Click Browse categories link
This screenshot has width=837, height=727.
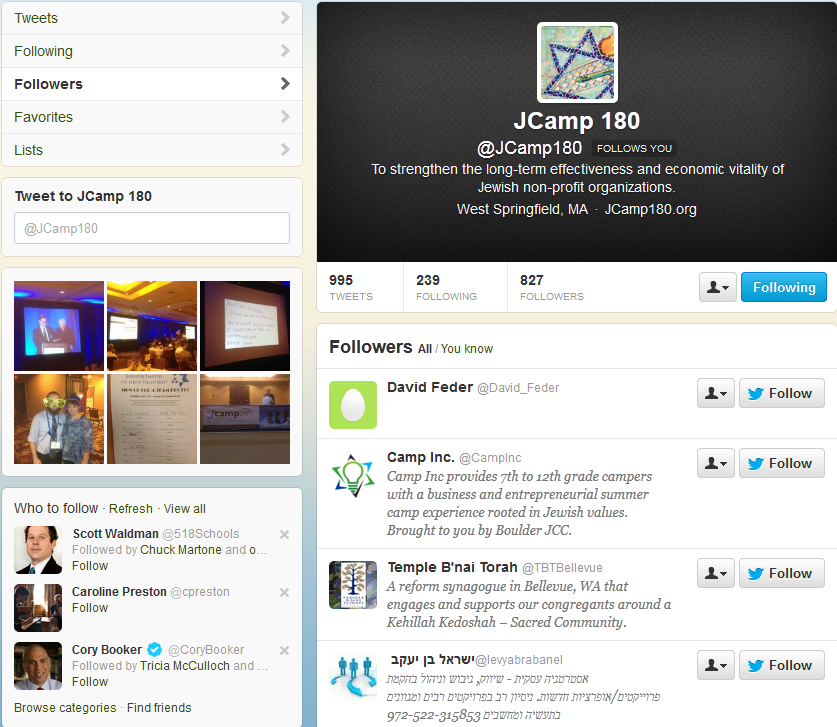pyautogui.click(x=65, y=708)
